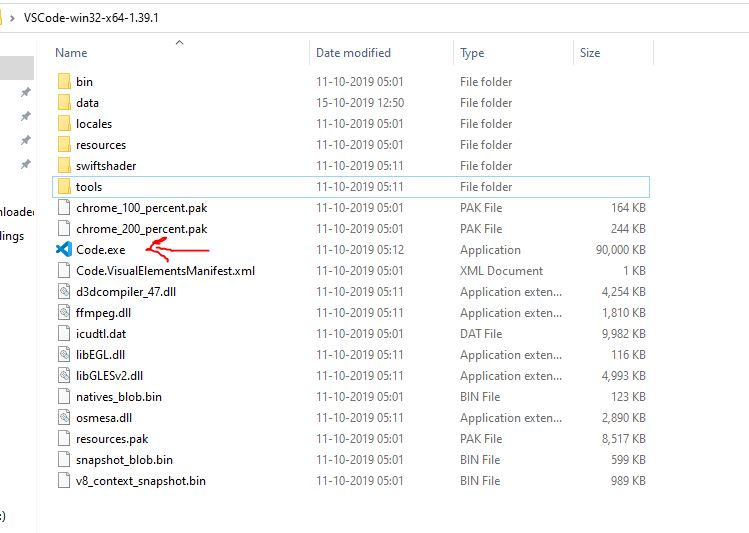
Task: Click the sort direction arrow above Name
Action: tap(180, 43)
